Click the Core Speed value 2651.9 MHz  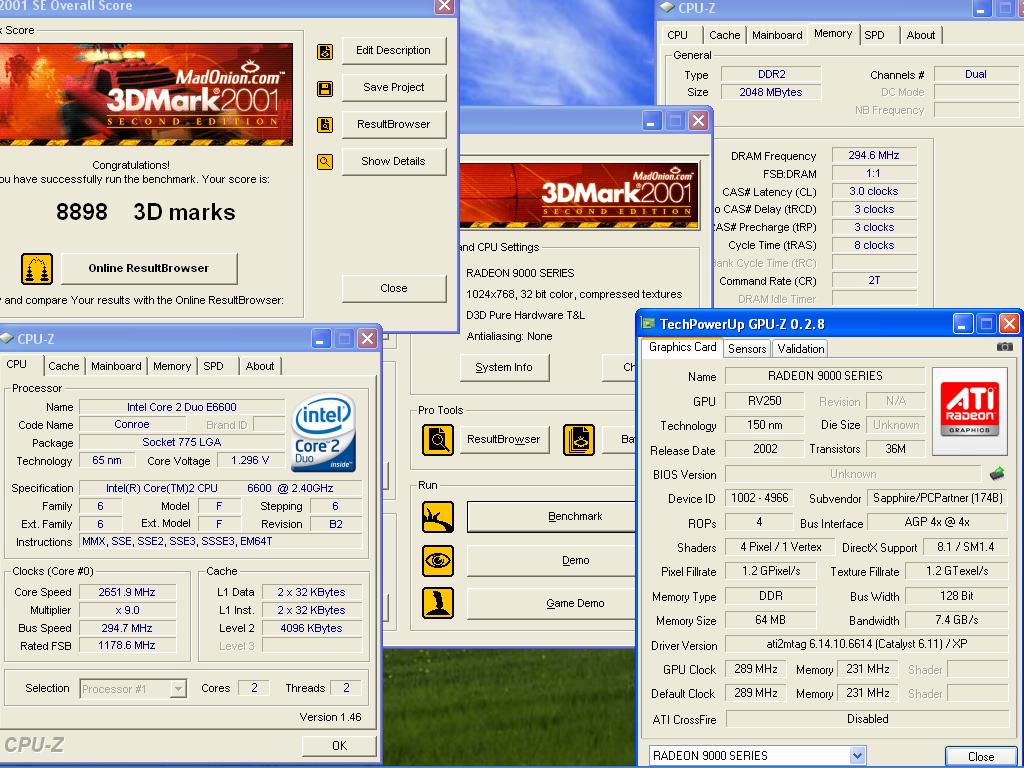pos(127,592)
